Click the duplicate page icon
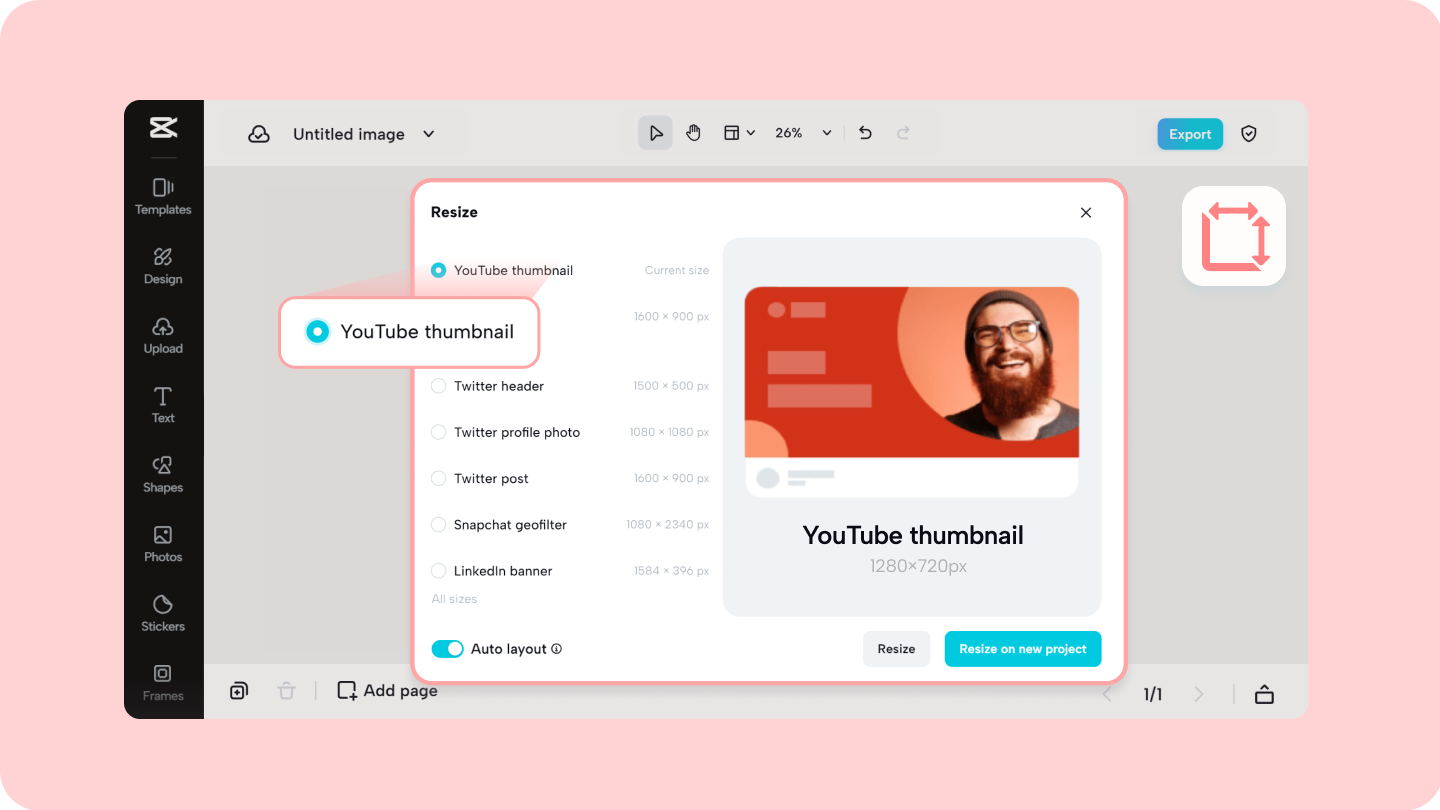This screenshot has height=810, width=1440. pos(238,690)
